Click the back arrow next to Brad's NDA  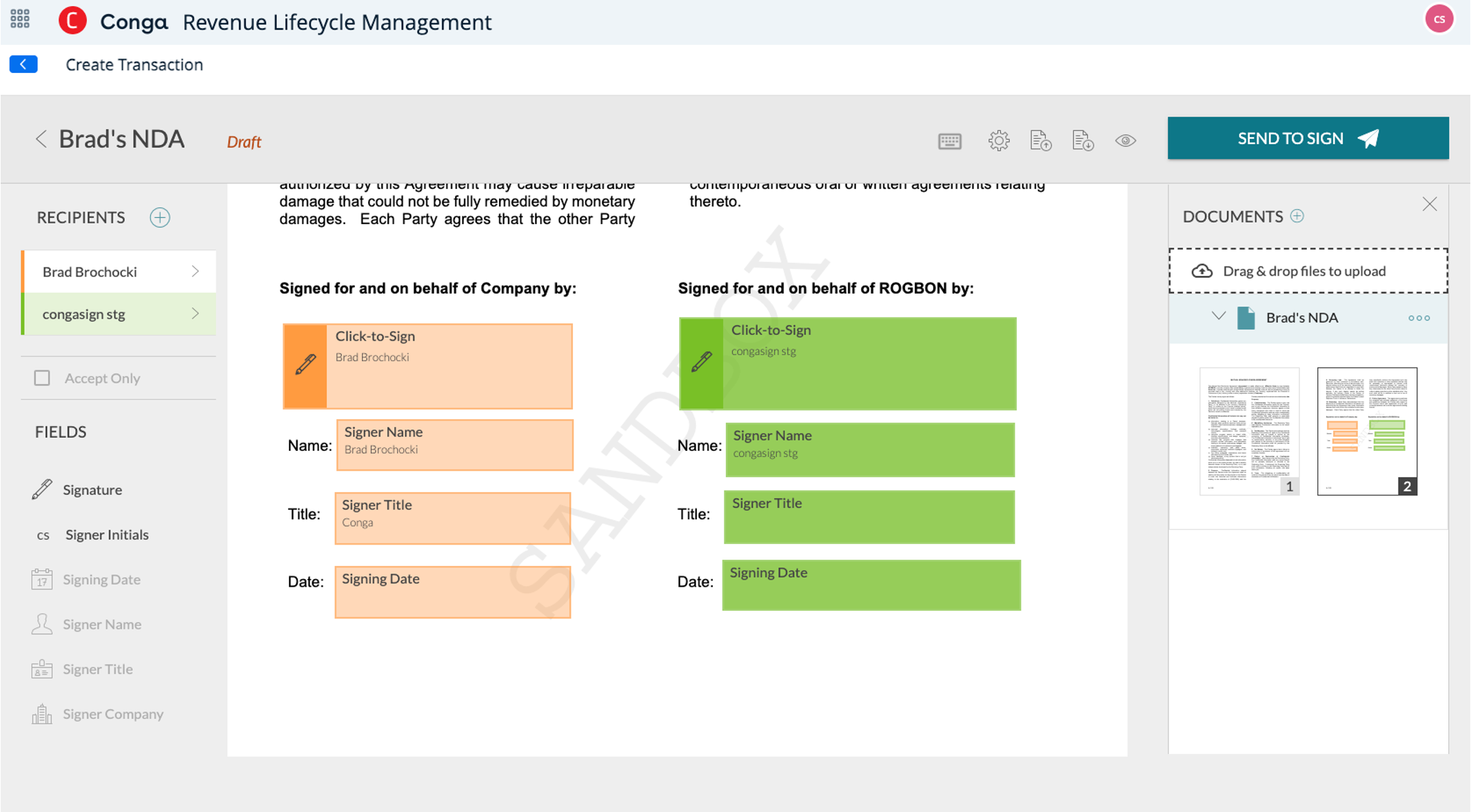(41, 139)
